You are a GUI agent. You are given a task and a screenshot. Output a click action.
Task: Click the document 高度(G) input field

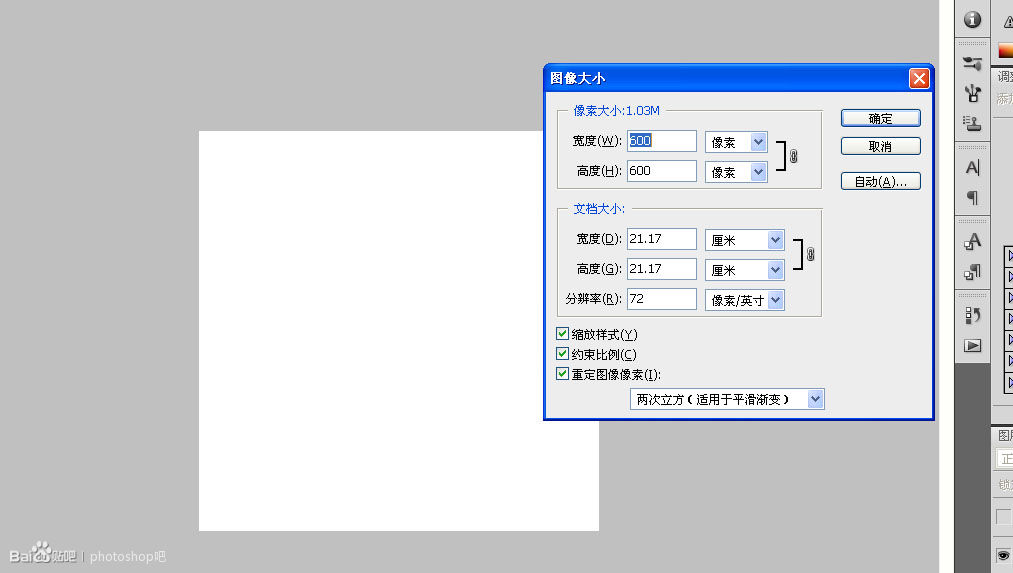[662, 269]
